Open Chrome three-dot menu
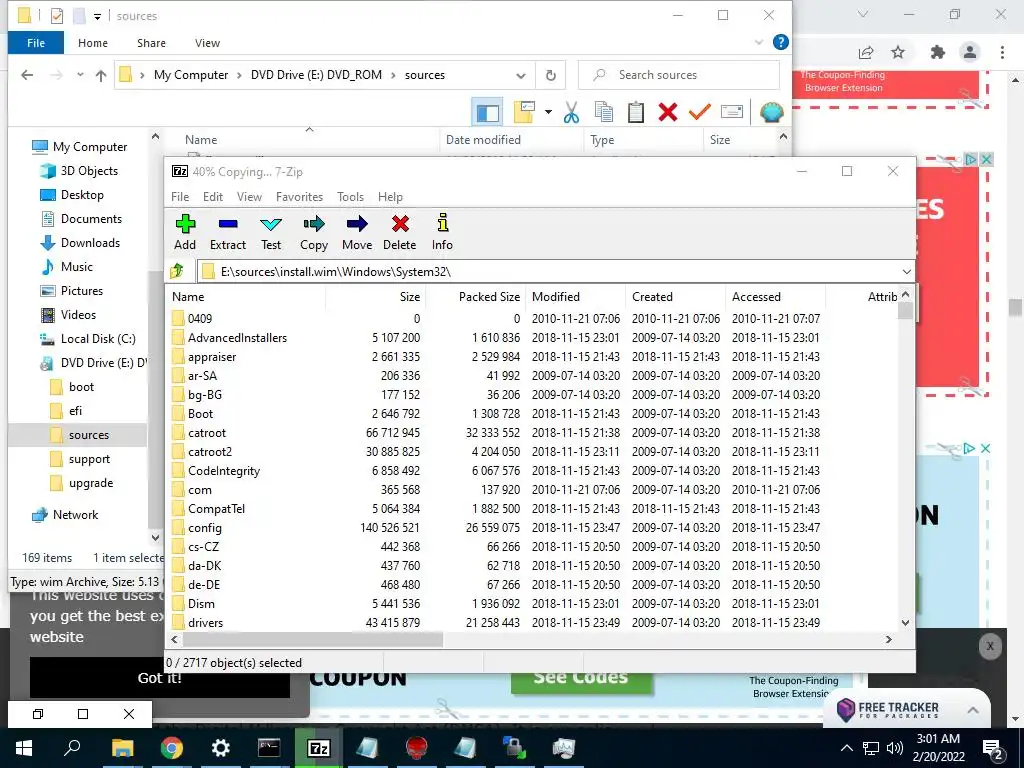Screen dimensions: 1024x768 1002,52
